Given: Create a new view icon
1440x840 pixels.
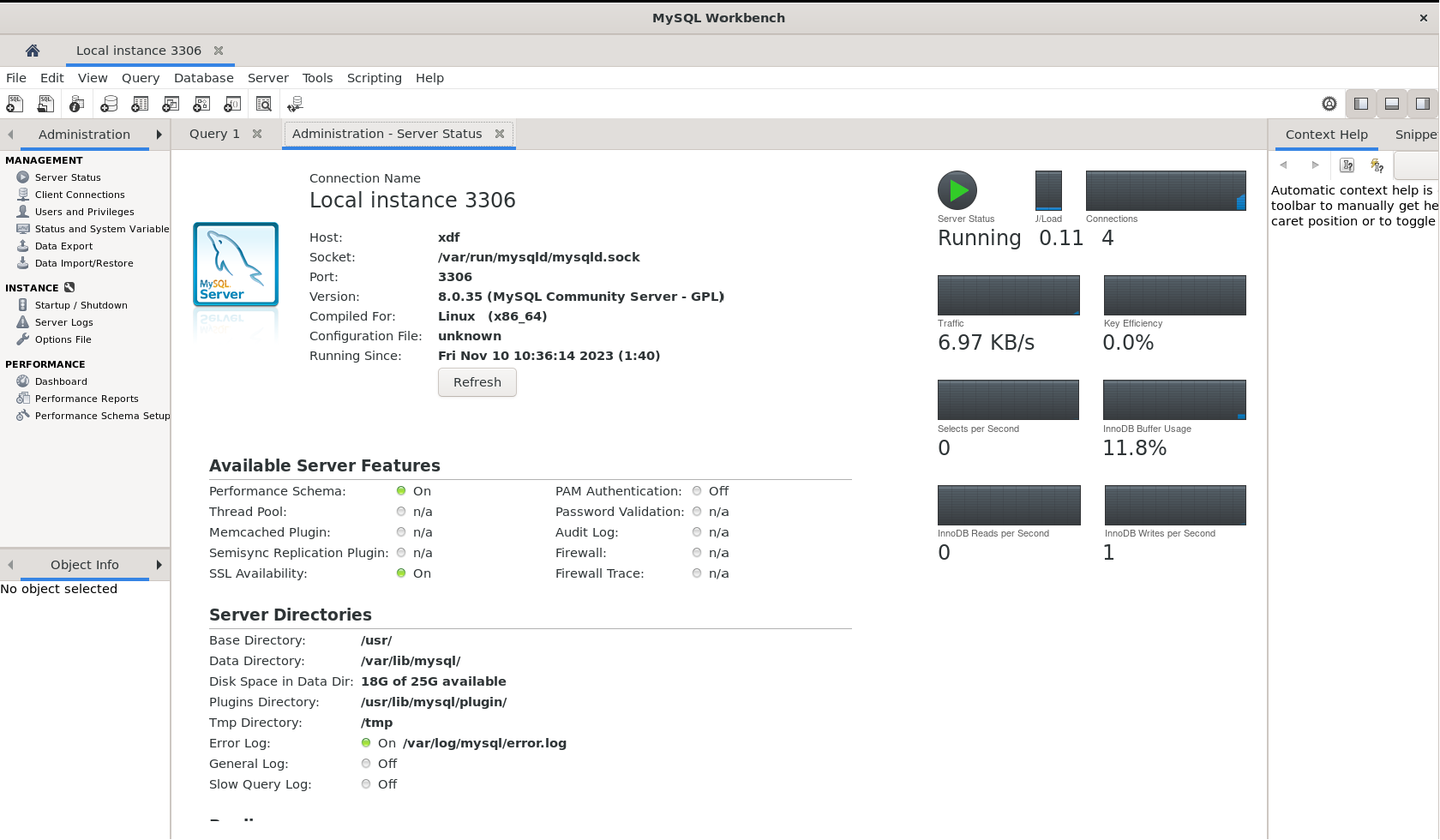Looking at the screenshot, I should 171,104.
